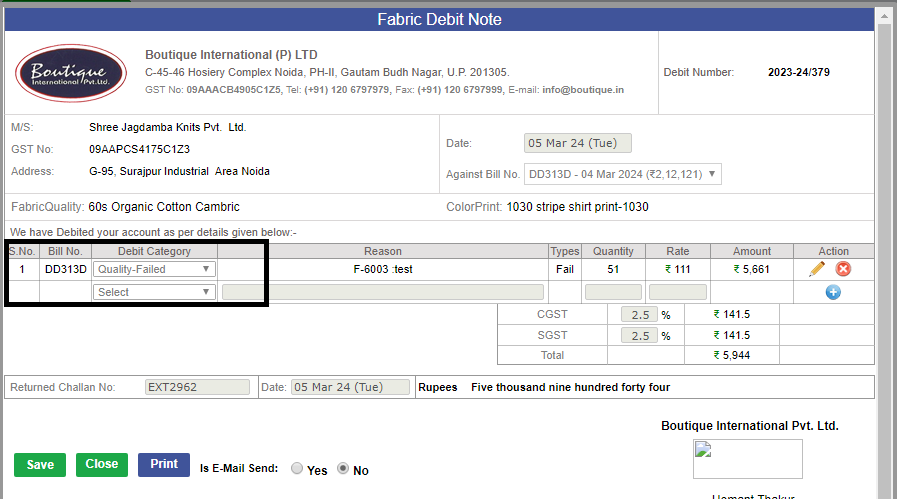Viewport: 897px width, 499px height.
Task: Click debit number 2023-24/379
Action: point(799,72)
